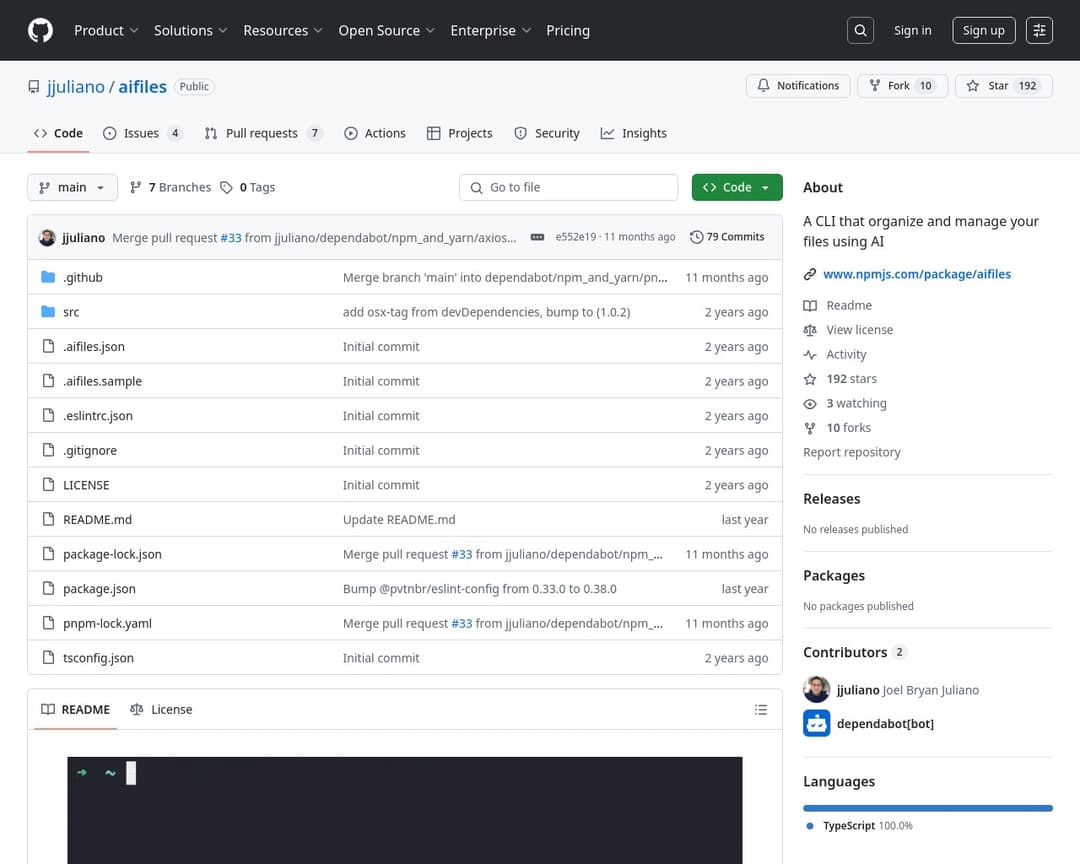
Task: Click the Releases heading link
Action: tap(831, 499)
